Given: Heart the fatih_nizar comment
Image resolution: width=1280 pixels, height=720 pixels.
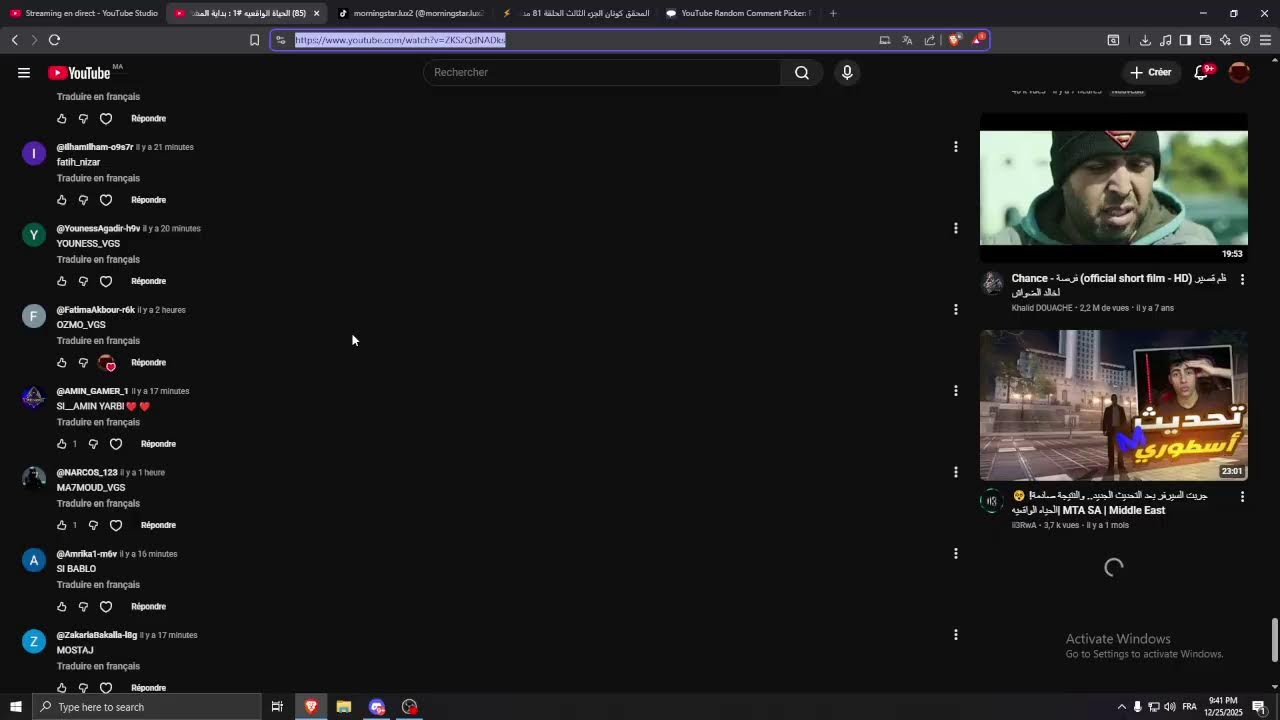Looking at the screenshot, I should (x=106, y=200).
